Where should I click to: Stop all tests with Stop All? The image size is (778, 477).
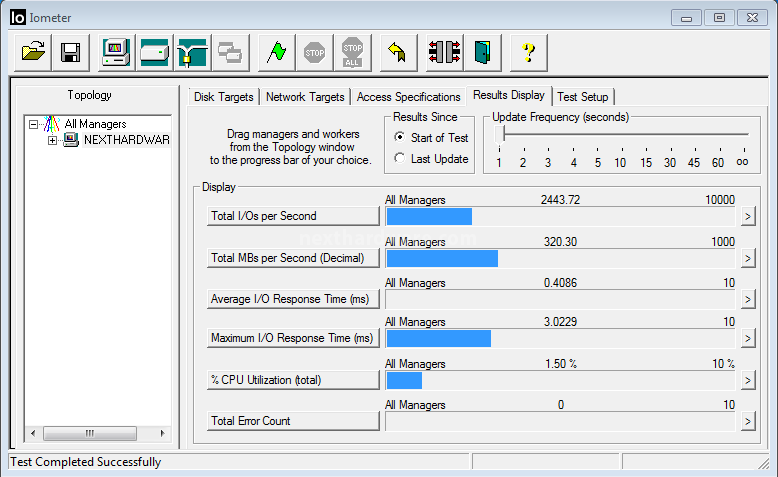coord(352,53)
